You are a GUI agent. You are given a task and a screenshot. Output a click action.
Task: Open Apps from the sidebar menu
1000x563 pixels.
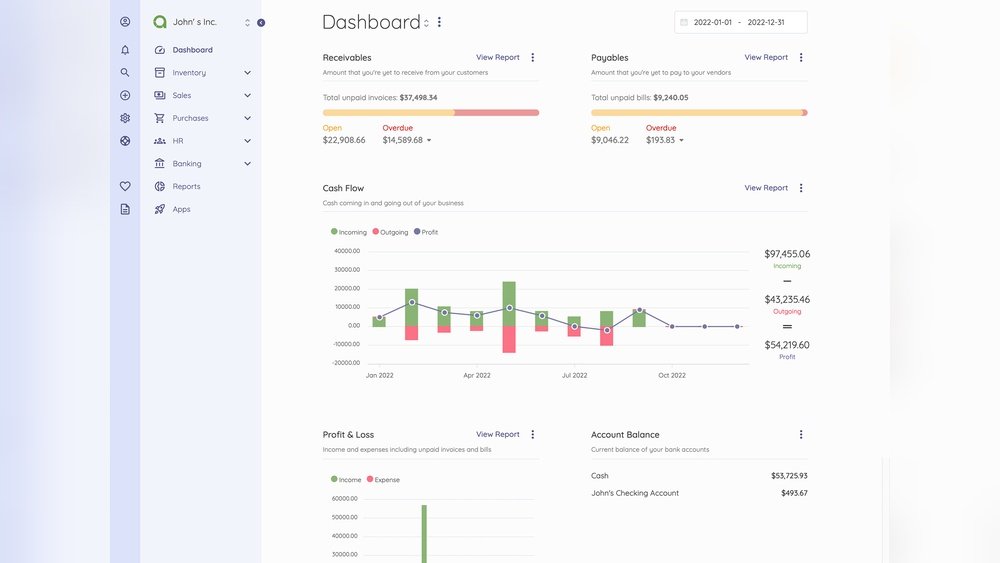click(181, 210)
